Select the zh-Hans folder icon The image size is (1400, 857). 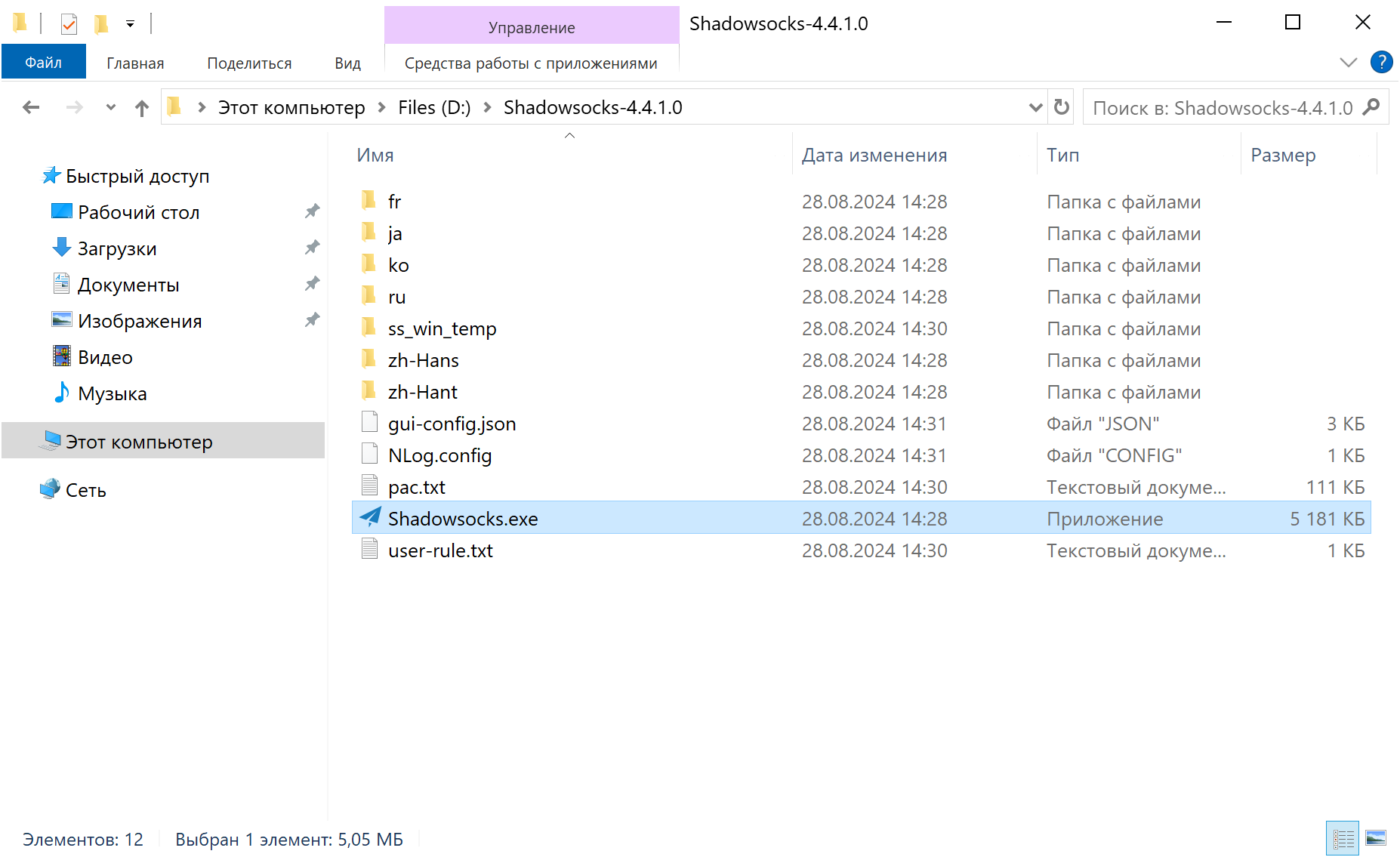tap(369, 359)
